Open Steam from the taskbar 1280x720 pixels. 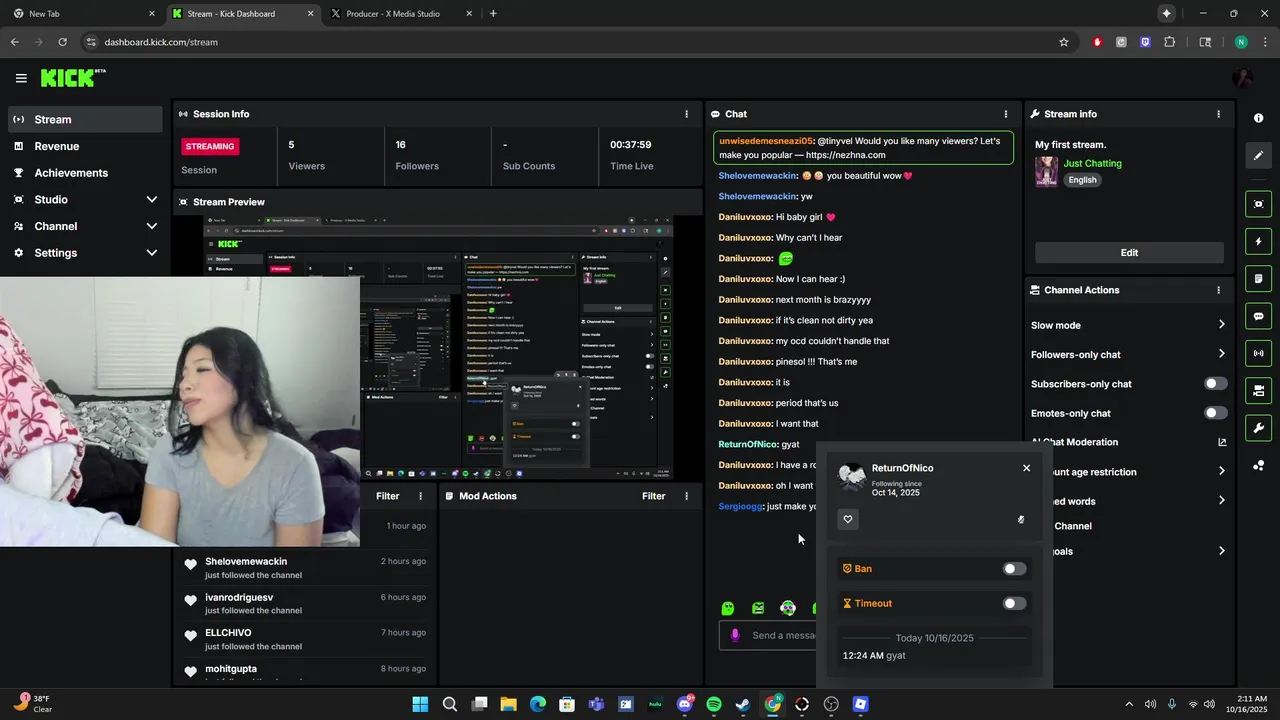point(743,704)
